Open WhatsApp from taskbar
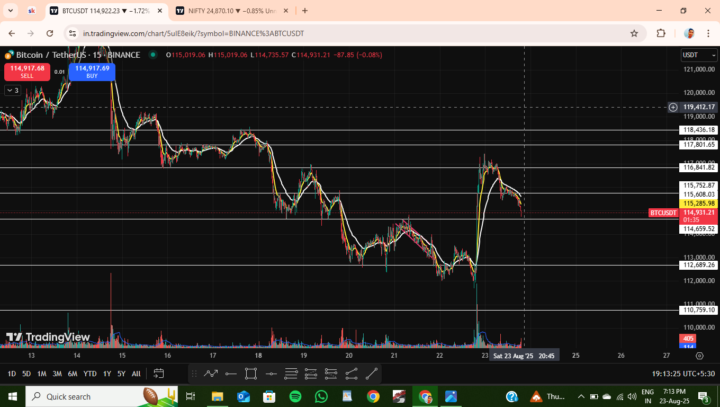 321,396
